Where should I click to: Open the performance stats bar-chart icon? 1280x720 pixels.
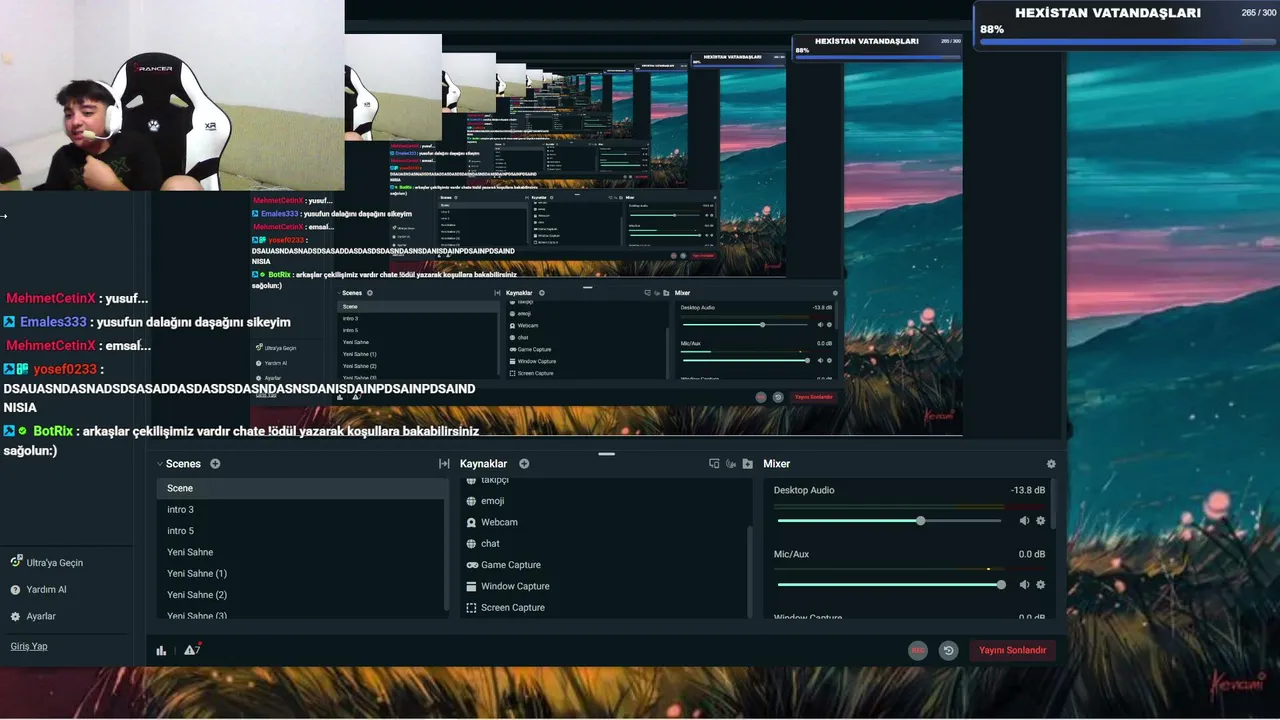(161, 650)
